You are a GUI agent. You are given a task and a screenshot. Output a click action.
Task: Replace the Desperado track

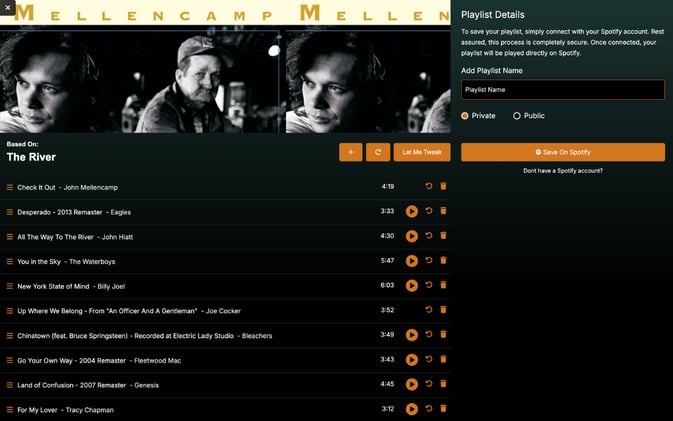428,211
